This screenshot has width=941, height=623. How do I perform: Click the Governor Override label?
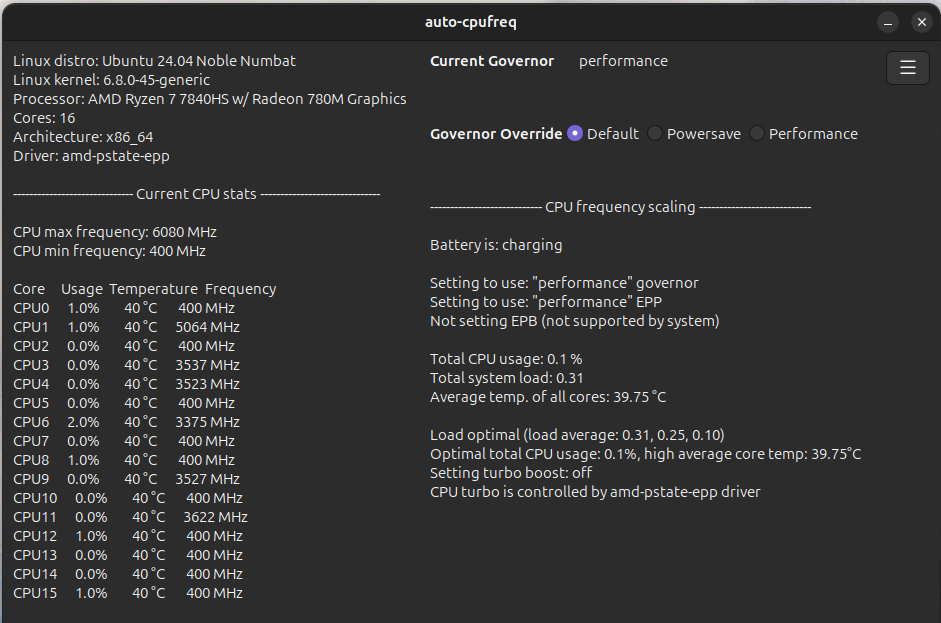[496, 133]
